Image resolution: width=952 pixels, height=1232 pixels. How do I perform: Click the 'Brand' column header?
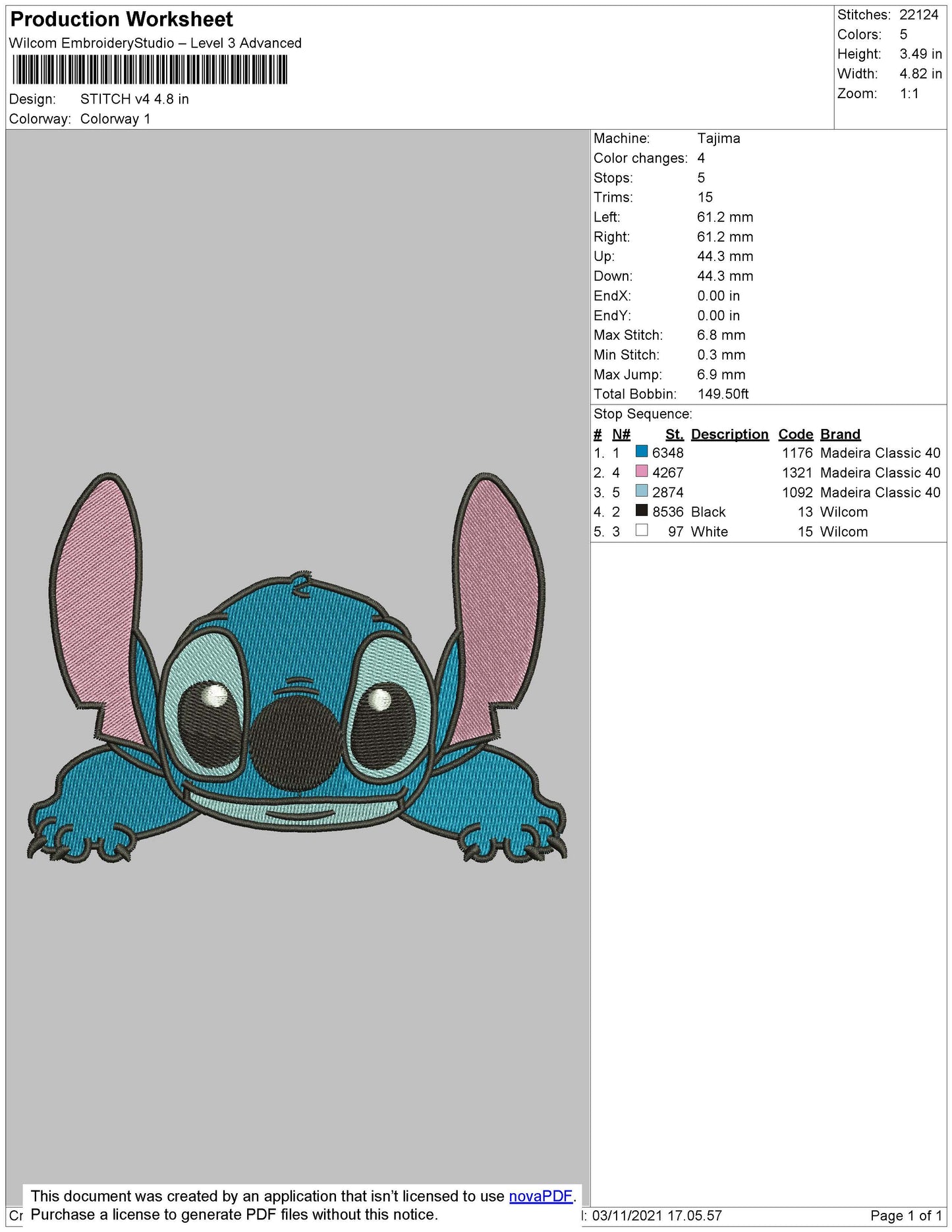[840, 434]
